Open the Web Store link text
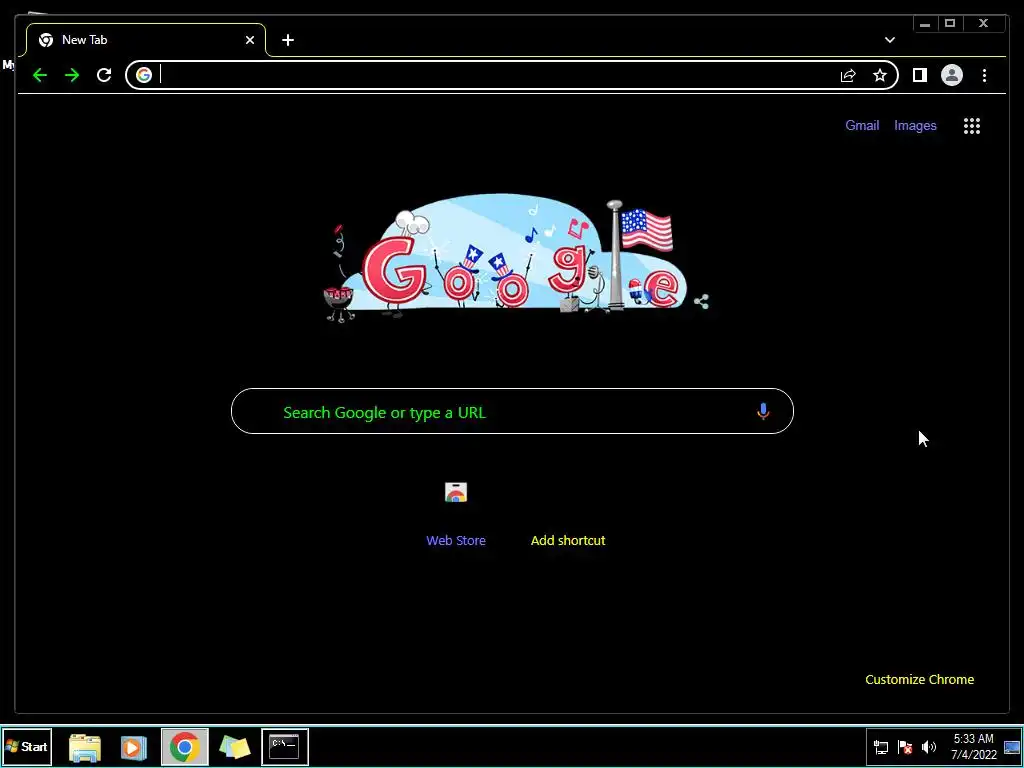Viewport: 1024px width, 768px height. point(456,541)
